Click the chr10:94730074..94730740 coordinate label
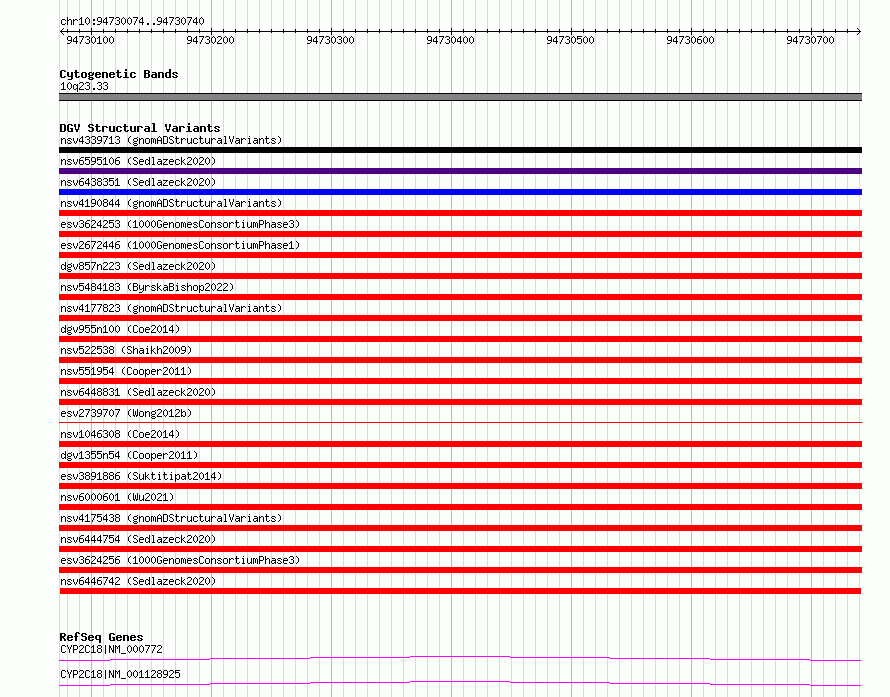This screenshot has height=697, width=890. tap(132, 21)
